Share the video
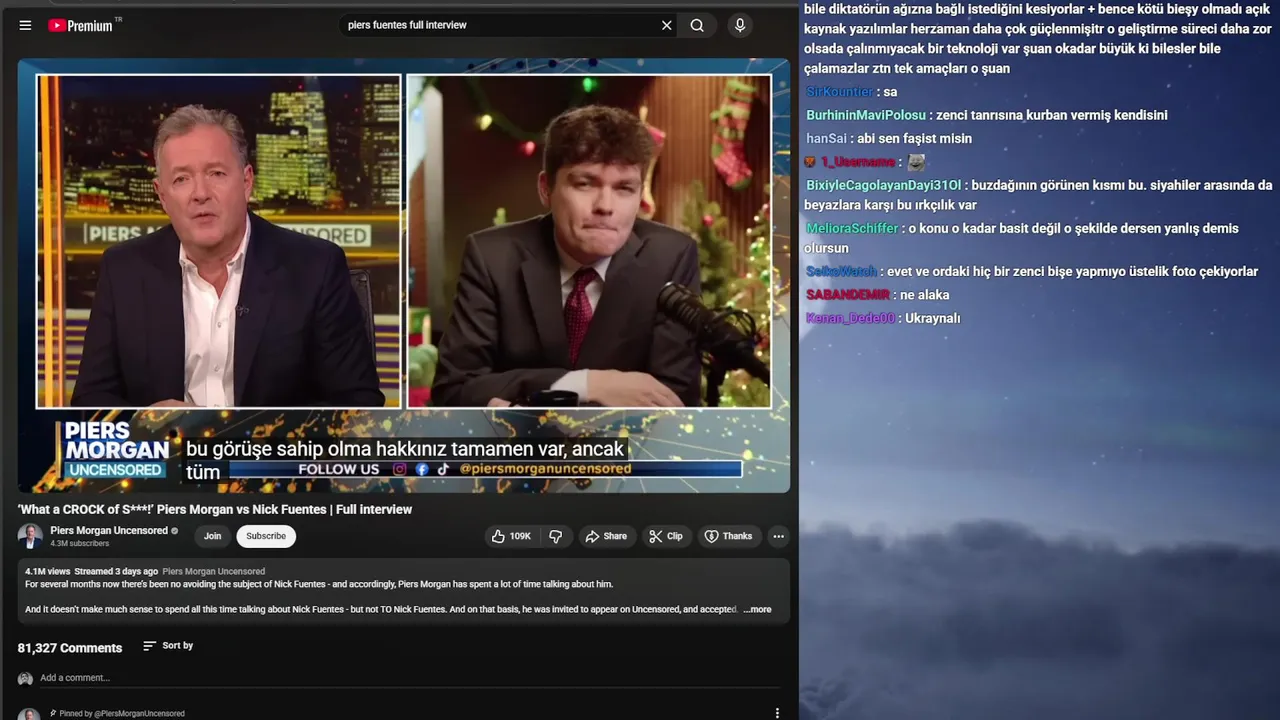 point(606,536)
